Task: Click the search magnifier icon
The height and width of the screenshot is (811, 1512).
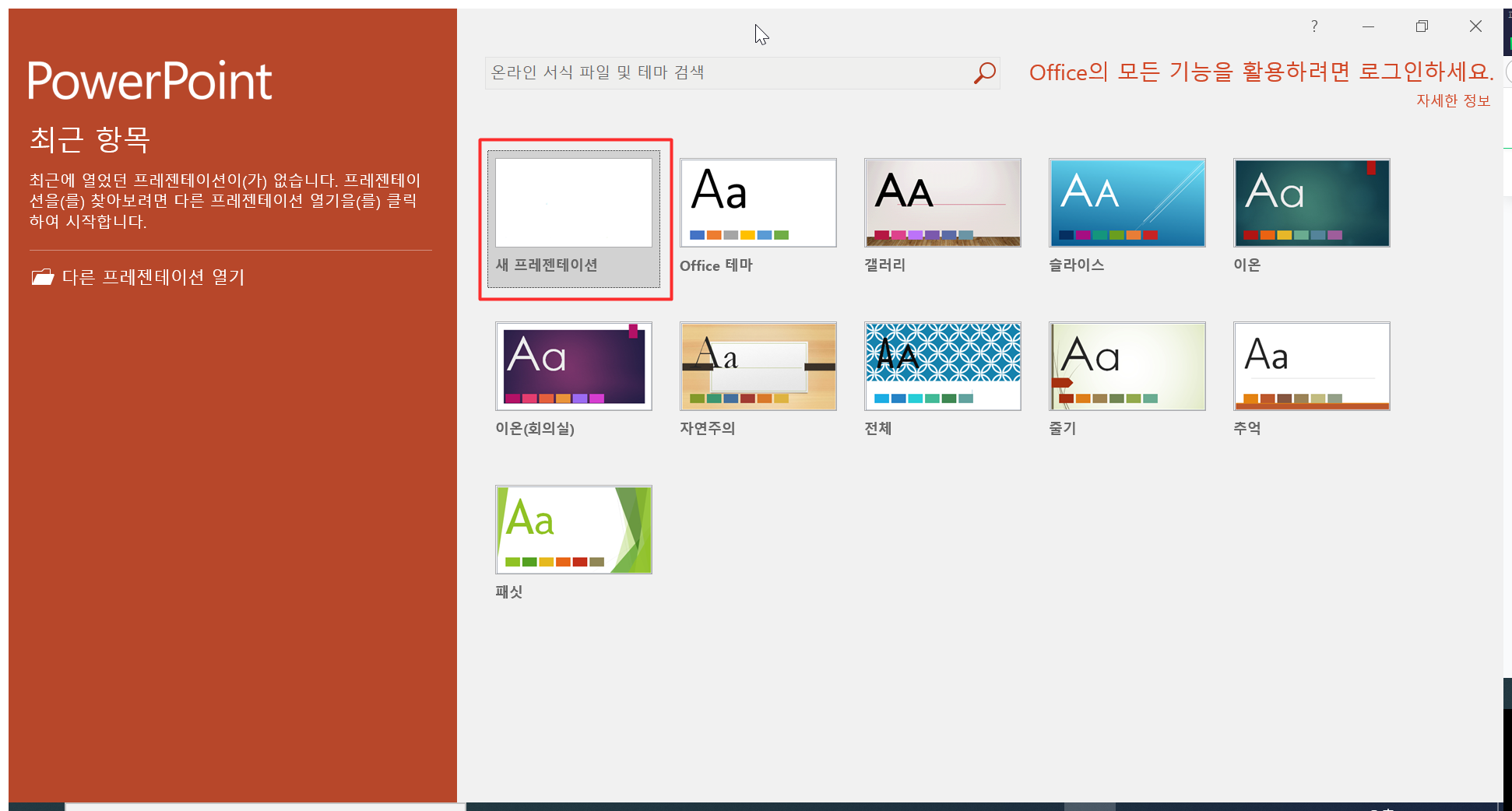Action: (x=985, y=73)
